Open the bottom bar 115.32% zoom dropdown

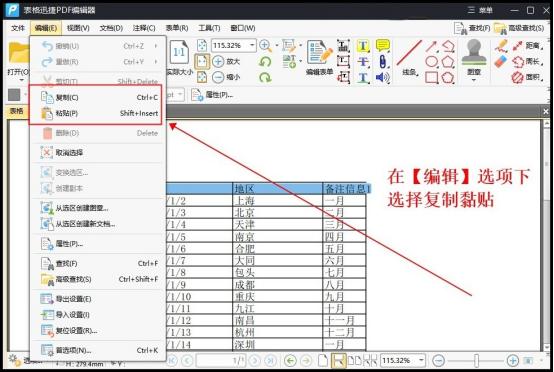point(421,360)
